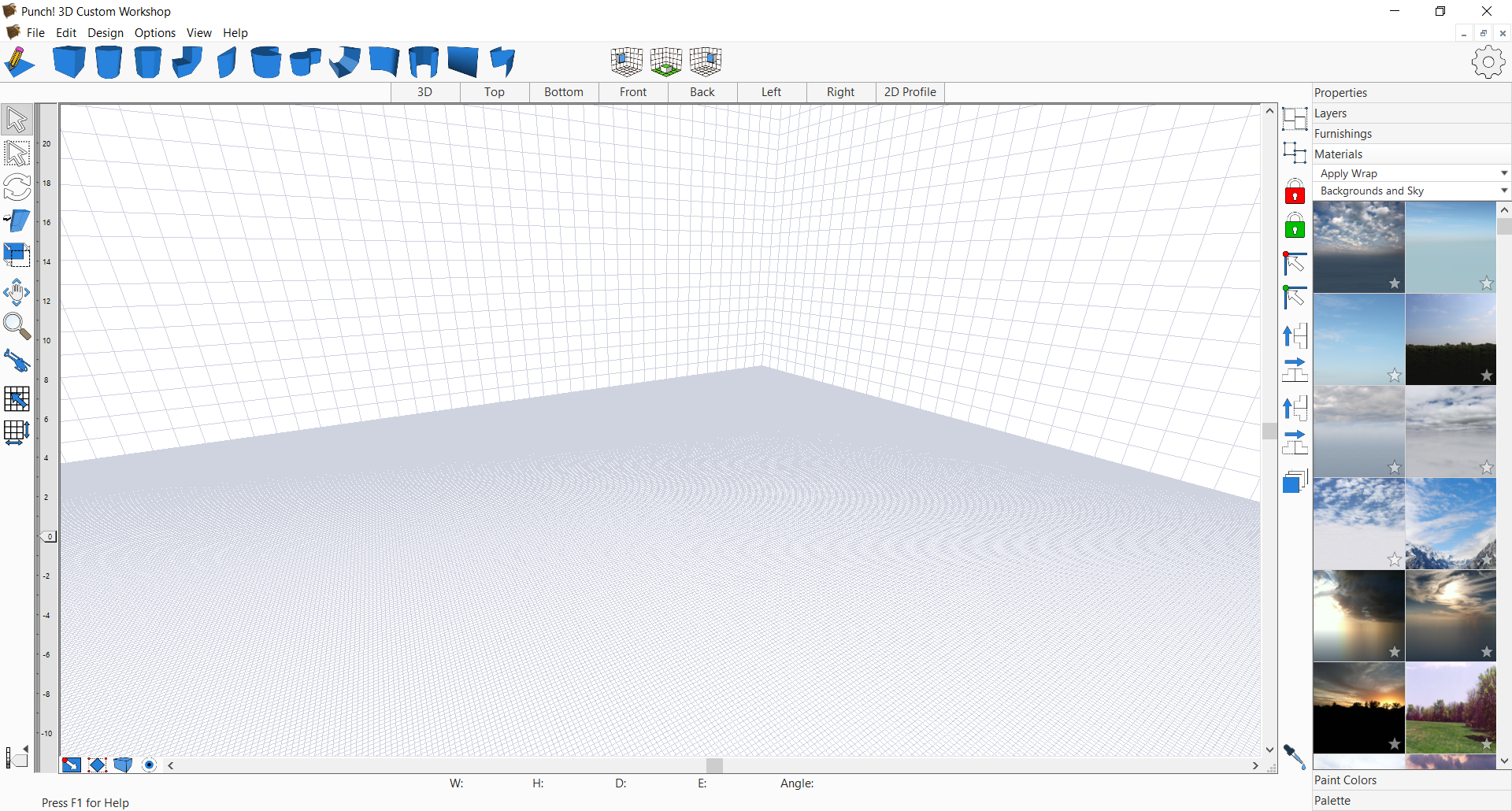Choose the figure-eight double cylinder shape
Image resolution: width=1512 pixels, height=811 pixels.
[x=306, y=62]
